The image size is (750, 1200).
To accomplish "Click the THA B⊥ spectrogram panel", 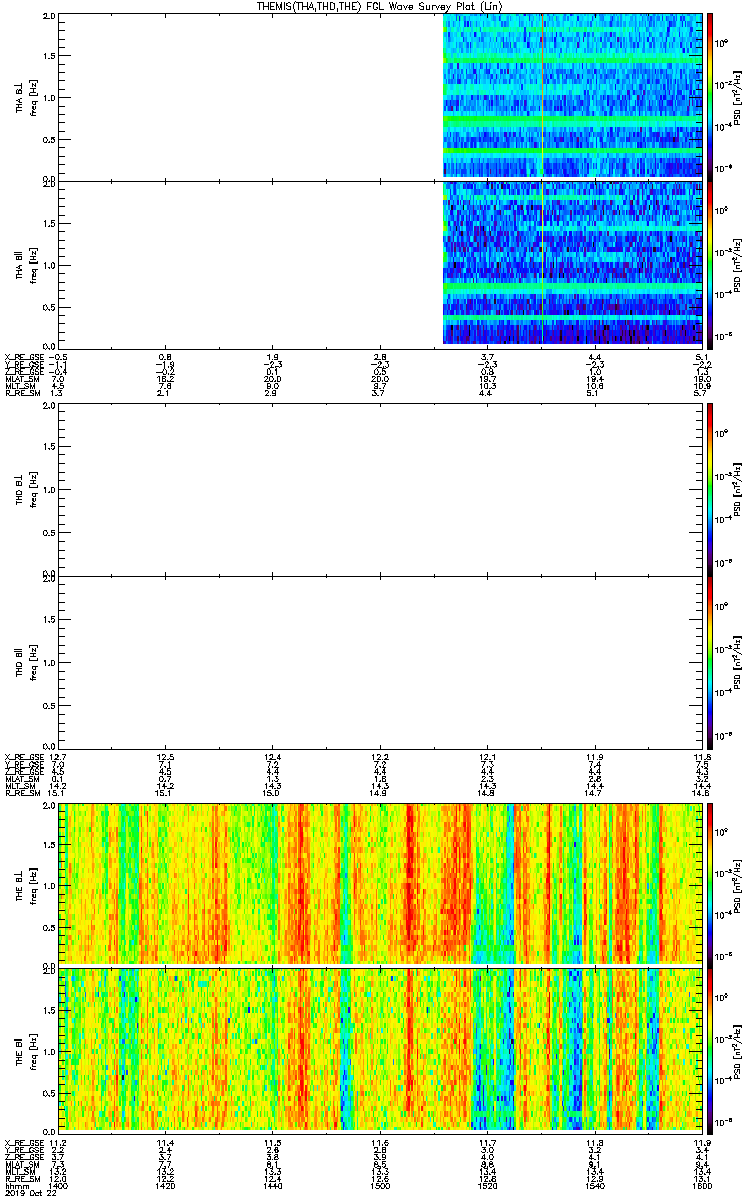I will coord(380,96).
